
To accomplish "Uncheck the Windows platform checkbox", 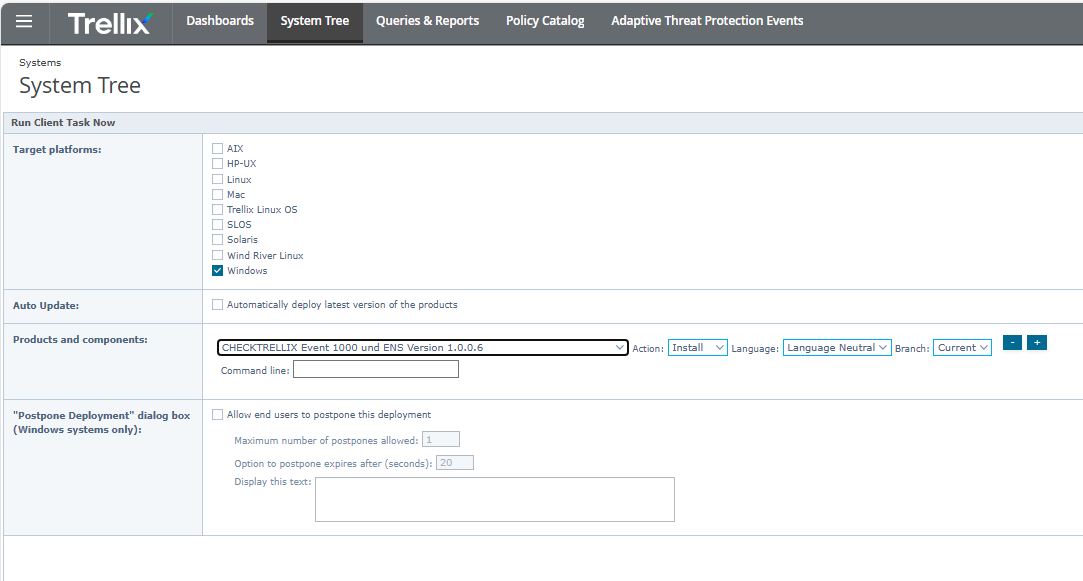I will click(x=218, y=271).
